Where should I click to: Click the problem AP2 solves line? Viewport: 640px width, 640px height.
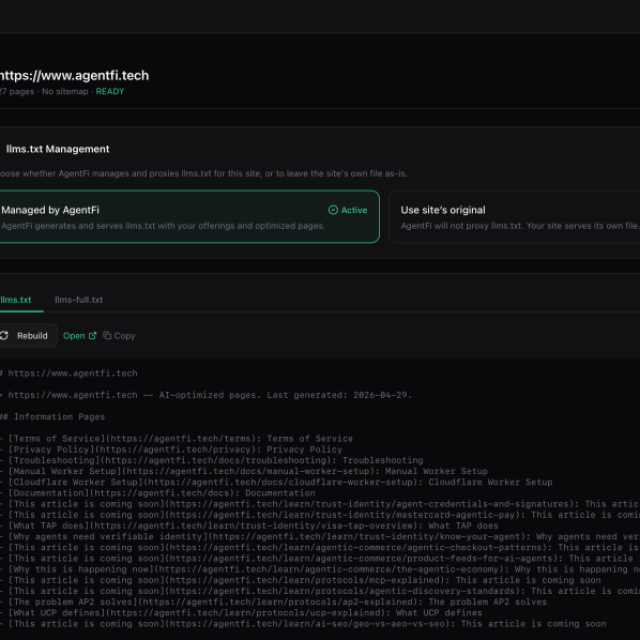[273, 602]
